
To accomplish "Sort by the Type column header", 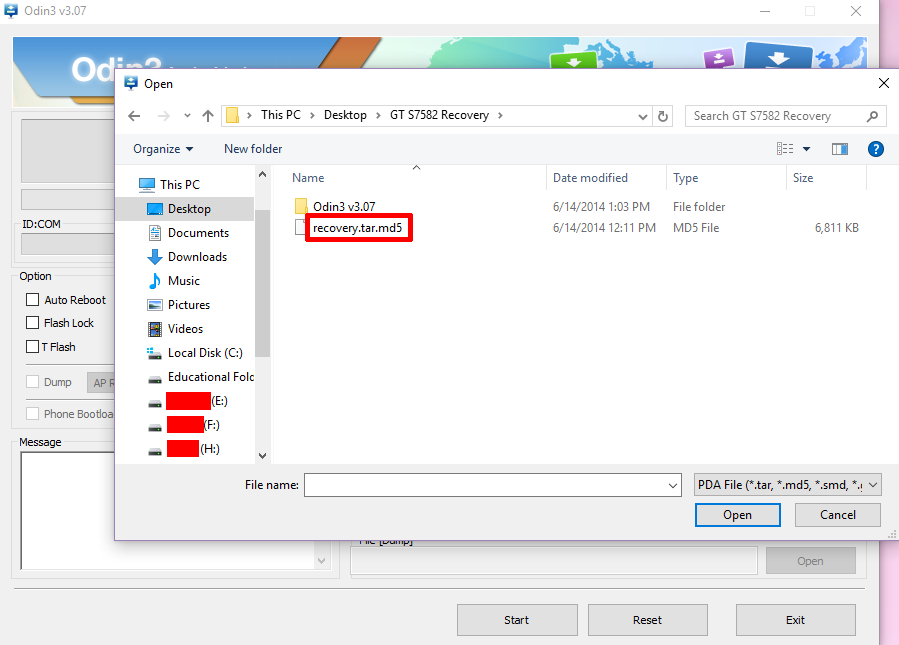I will 685,178.
